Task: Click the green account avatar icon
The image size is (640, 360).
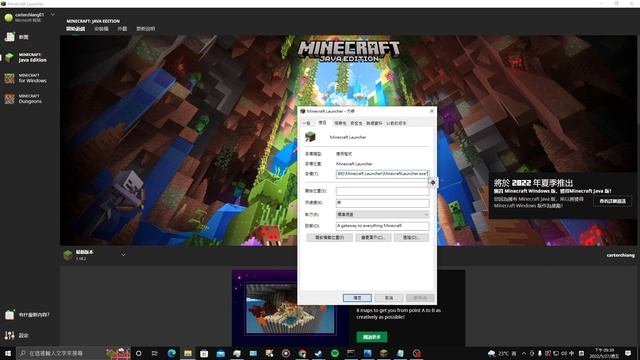Action: click(x=9, y=17)
